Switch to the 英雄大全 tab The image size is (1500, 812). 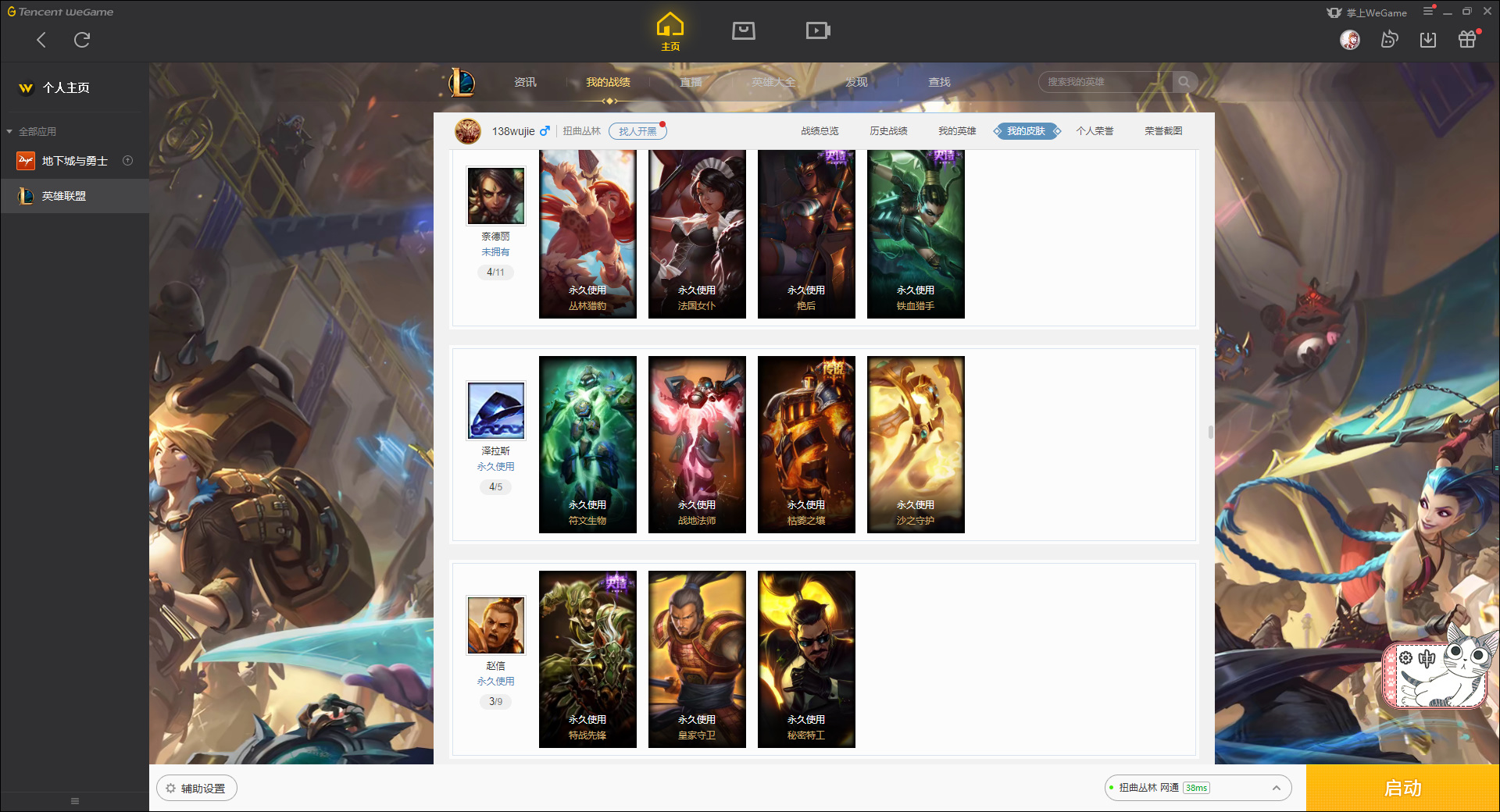(773, 82)
